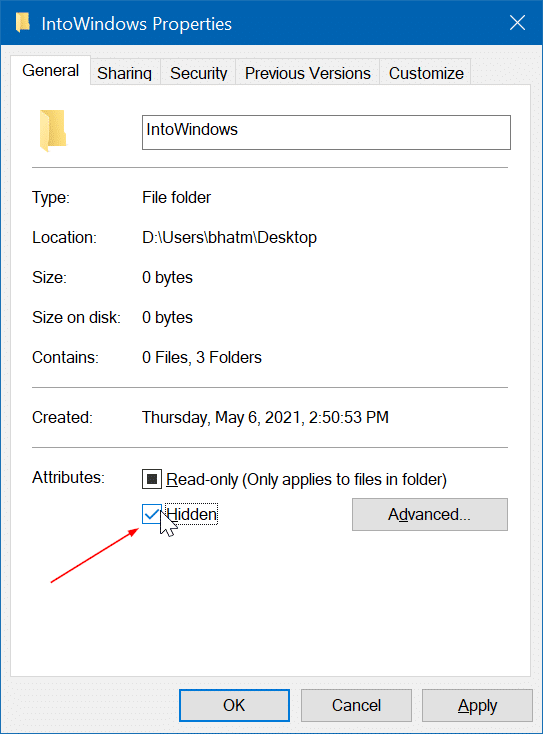543x734 pixels.
Task: Click the 'Attributes:' label
Action: (68, 477)
